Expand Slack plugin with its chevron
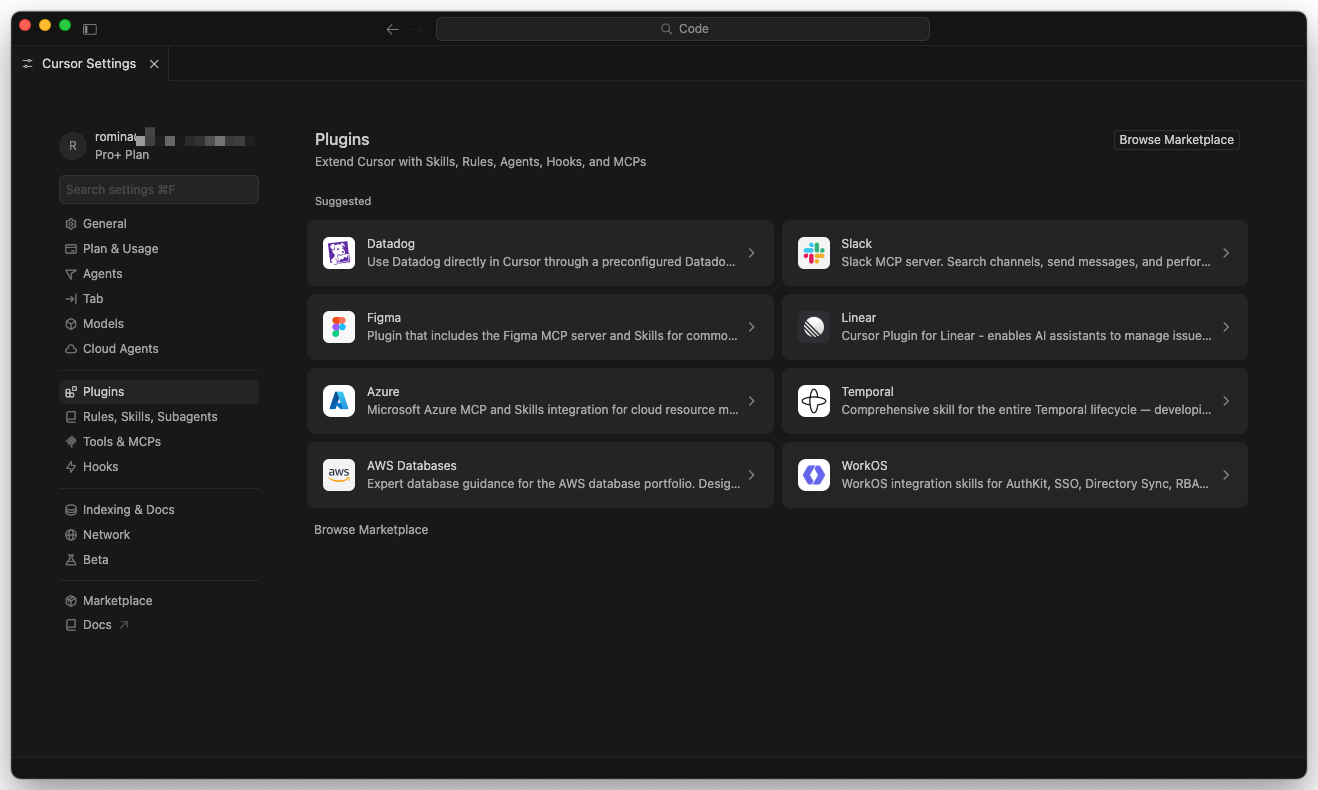The height and width of the screenshot is (790, 1318). tap(1226, 253)
